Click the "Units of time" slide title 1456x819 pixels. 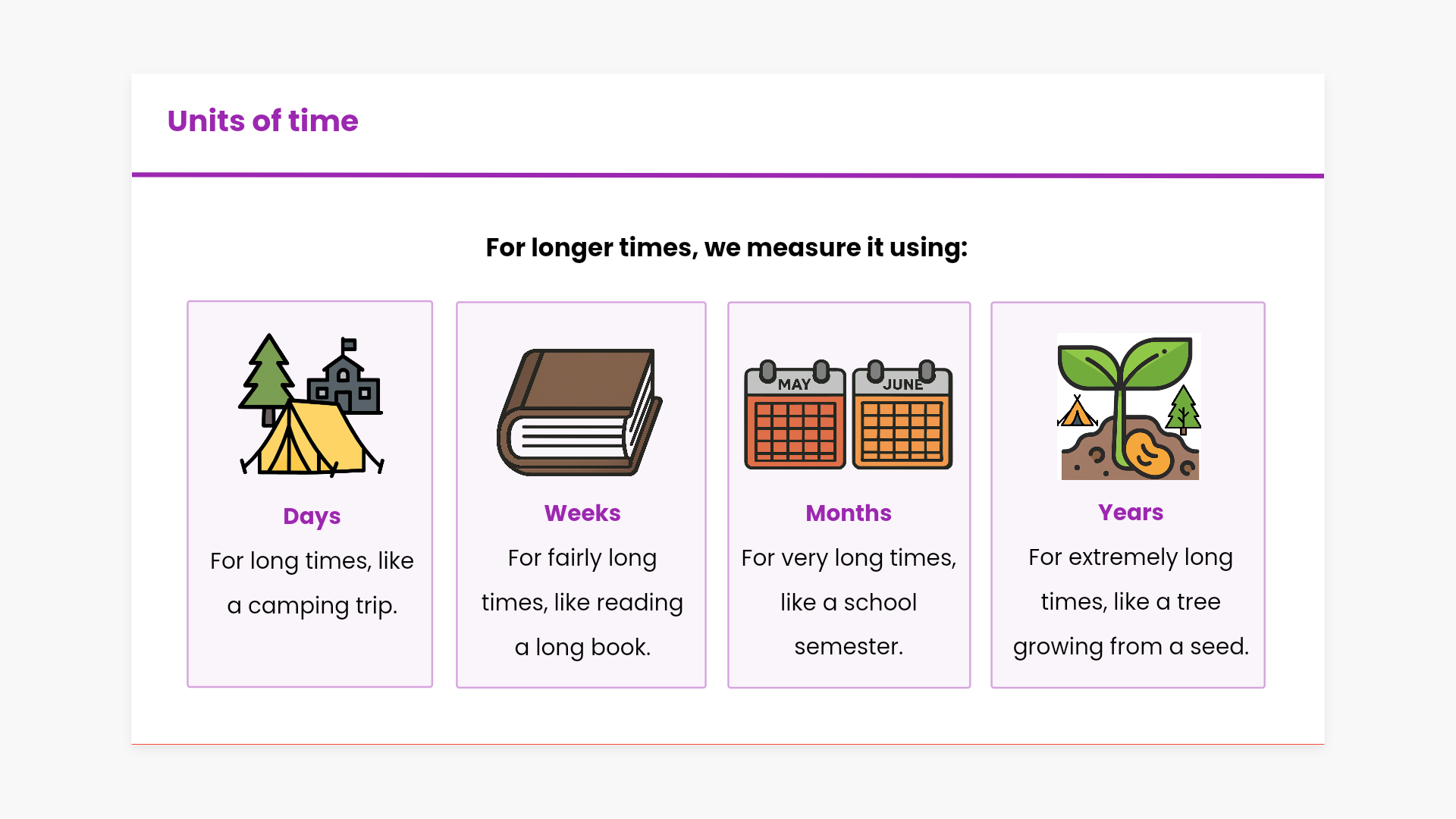(262, 121)
